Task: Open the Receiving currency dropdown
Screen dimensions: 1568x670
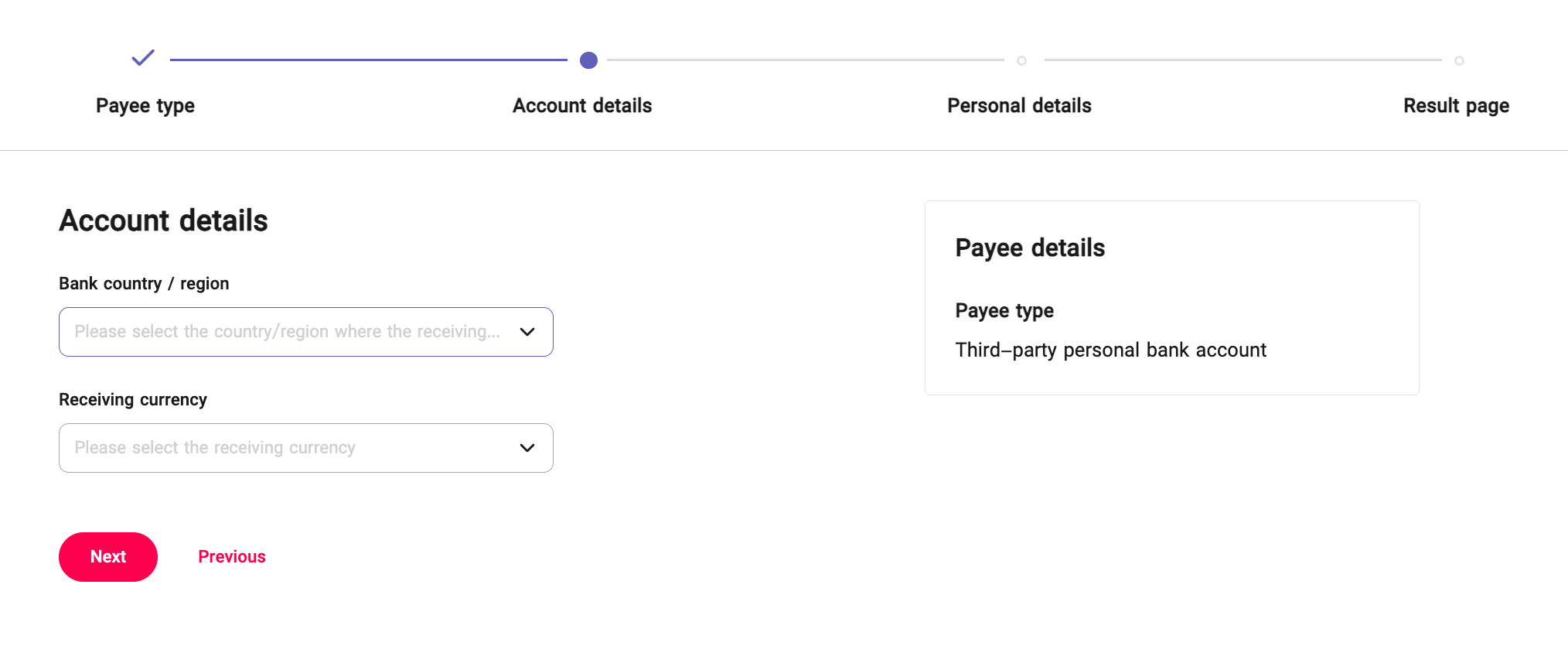Action: [x=287, y=448]
